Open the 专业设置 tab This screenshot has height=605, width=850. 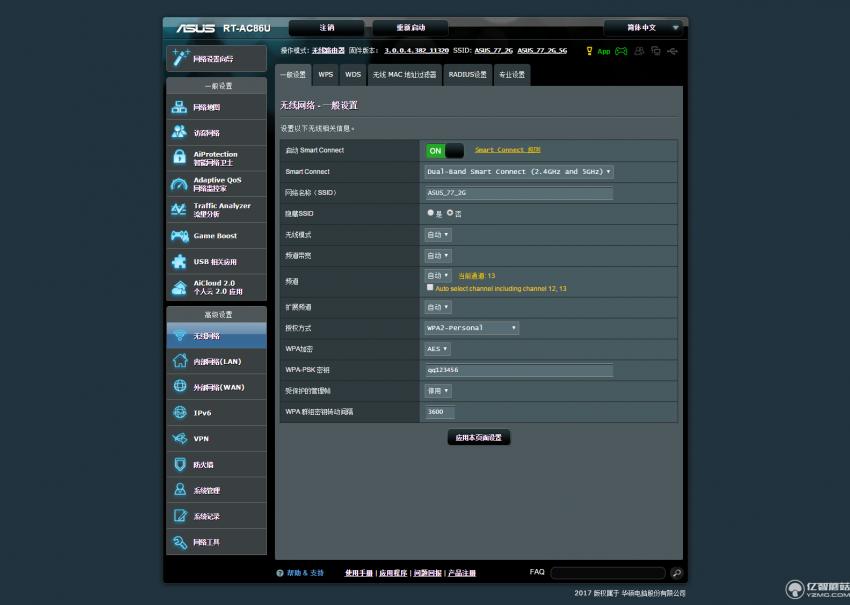[x=511, y=74]
